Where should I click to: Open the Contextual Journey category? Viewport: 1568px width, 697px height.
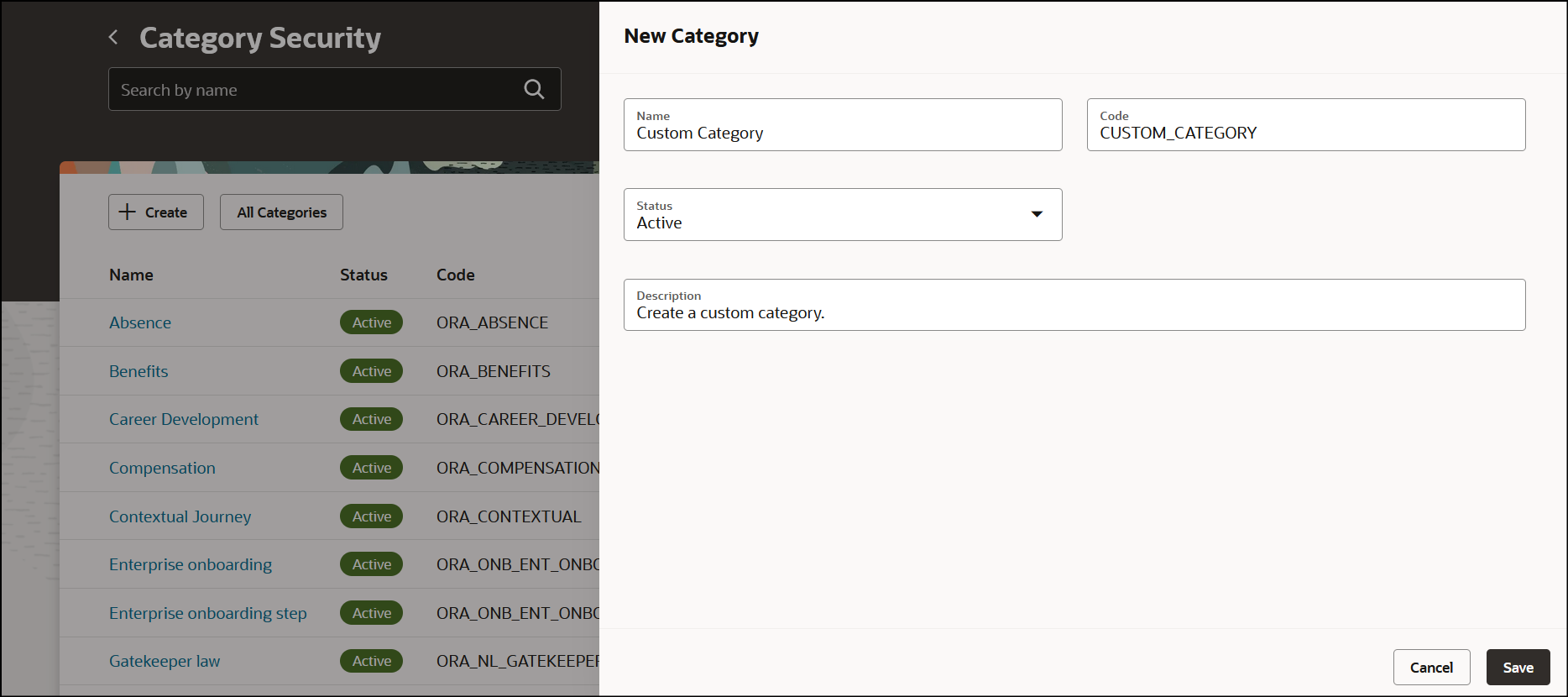click(x=180, y=516)
